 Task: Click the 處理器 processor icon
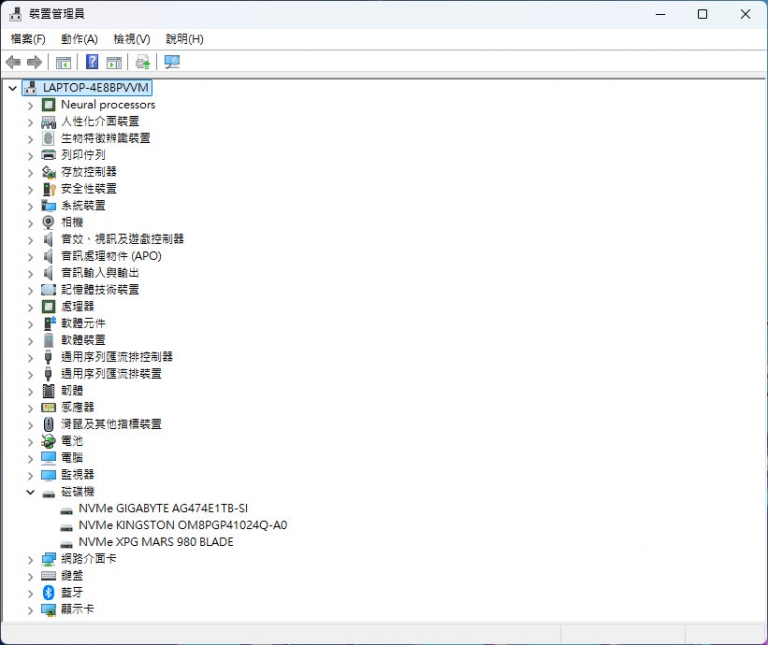coord(48,307)
